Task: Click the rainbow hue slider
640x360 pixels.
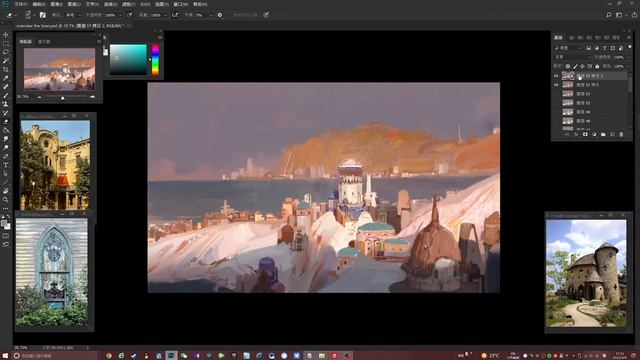Action: 156,60
